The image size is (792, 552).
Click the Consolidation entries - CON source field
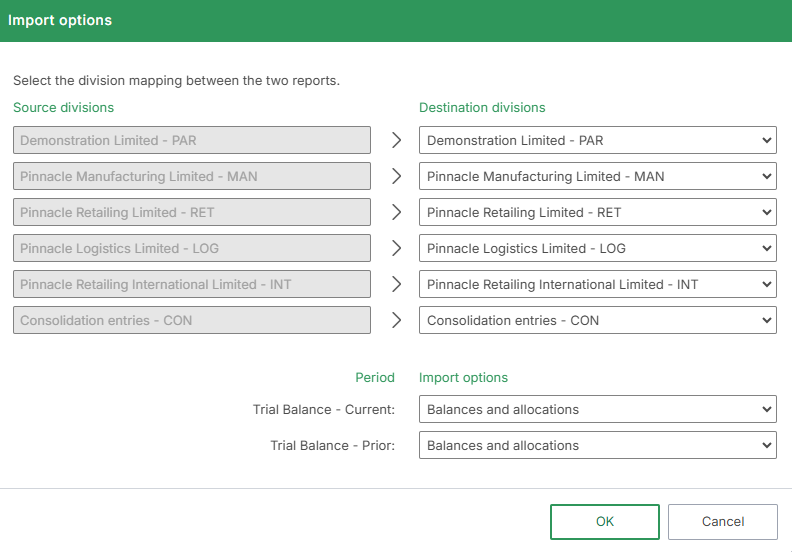coord(192,320)
